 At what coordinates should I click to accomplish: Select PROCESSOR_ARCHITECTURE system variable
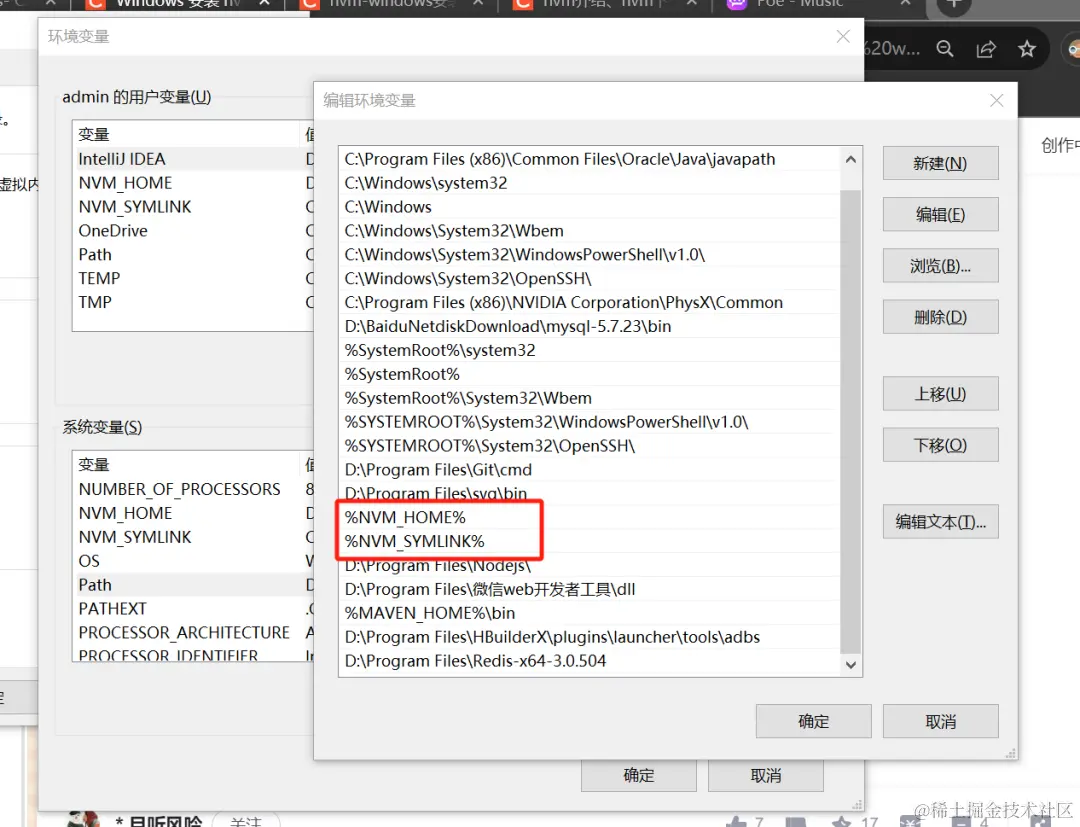193,632
